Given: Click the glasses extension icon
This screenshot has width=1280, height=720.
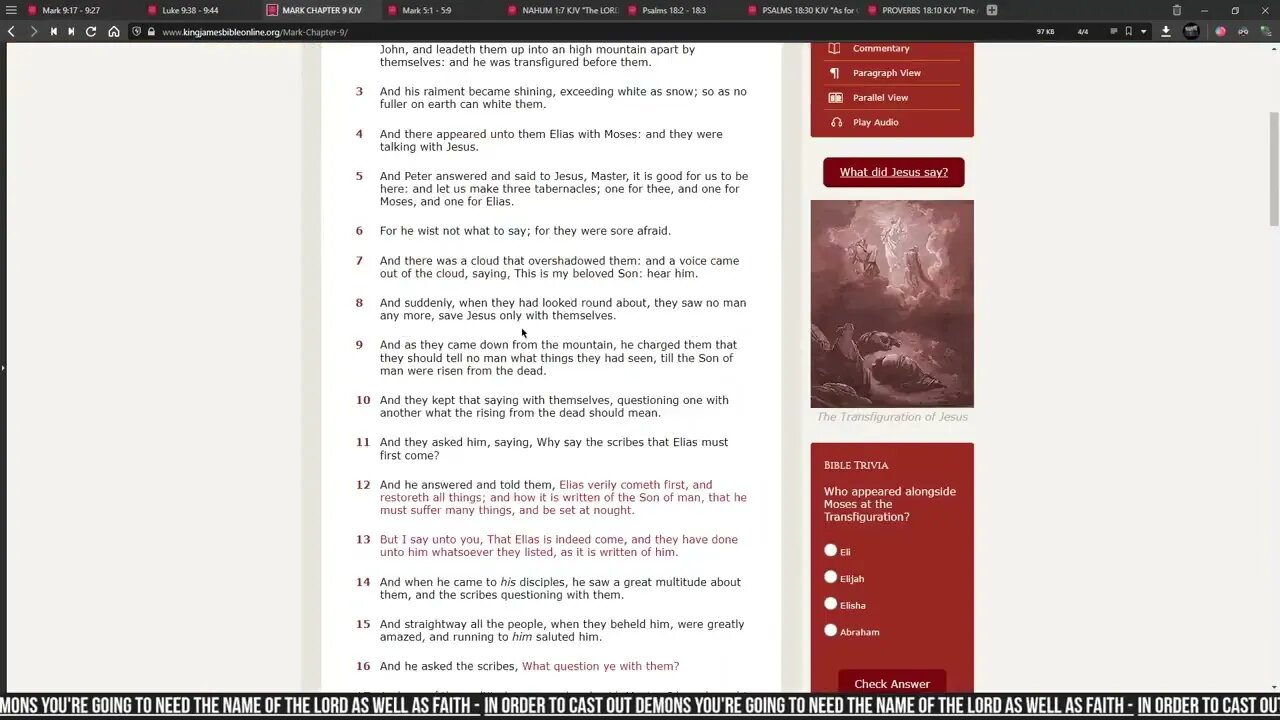Looking at the screenshot, I should pos(1243,31).
